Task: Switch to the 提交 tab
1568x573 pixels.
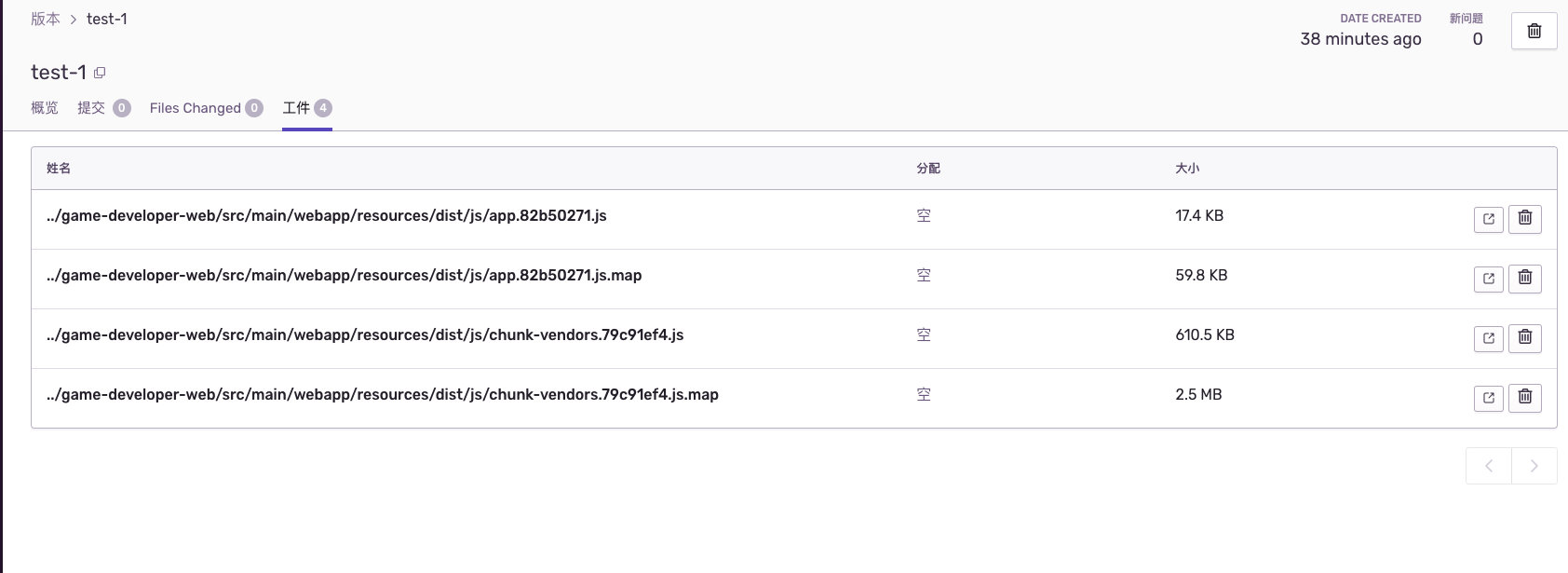Action: 91,108
